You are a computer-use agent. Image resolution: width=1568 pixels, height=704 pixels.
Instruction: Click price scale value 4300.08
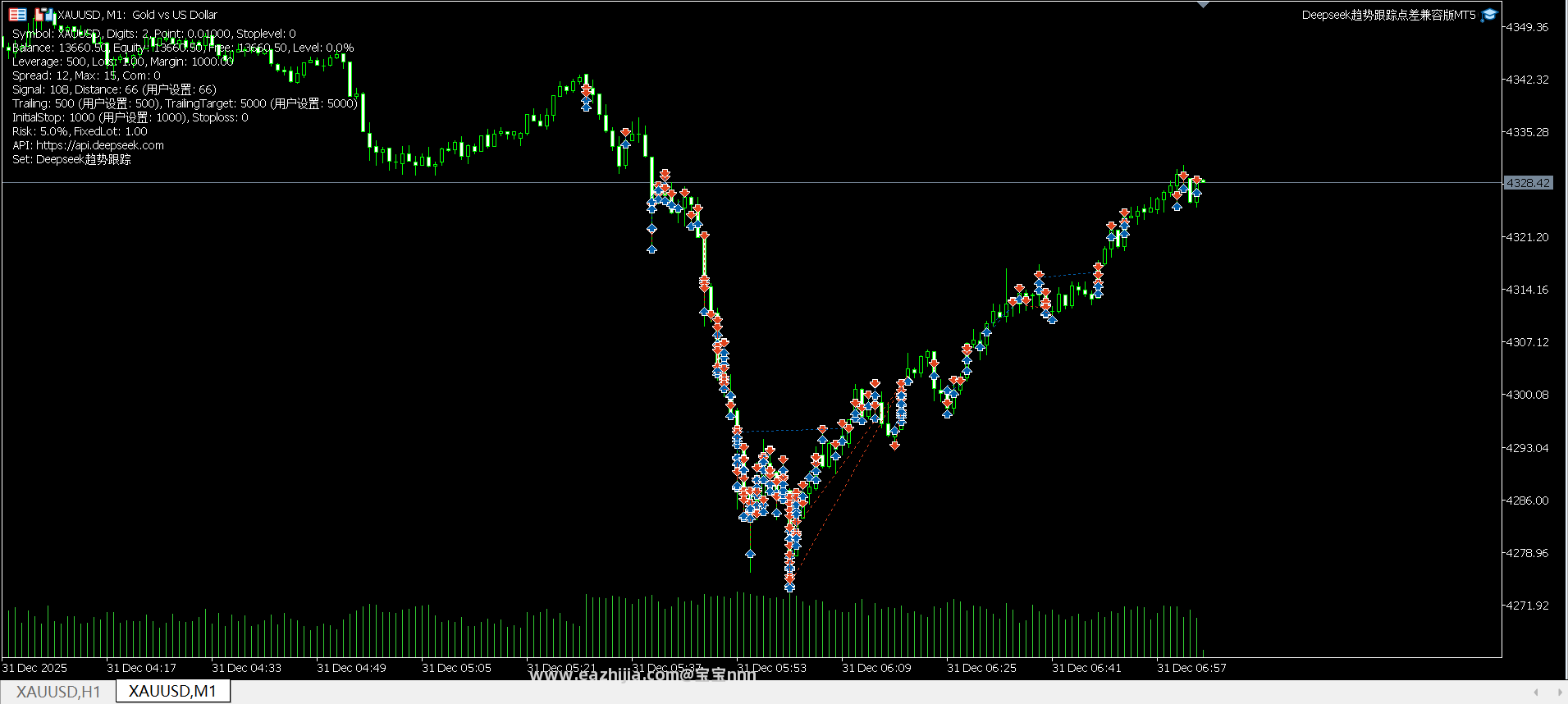1527,395
